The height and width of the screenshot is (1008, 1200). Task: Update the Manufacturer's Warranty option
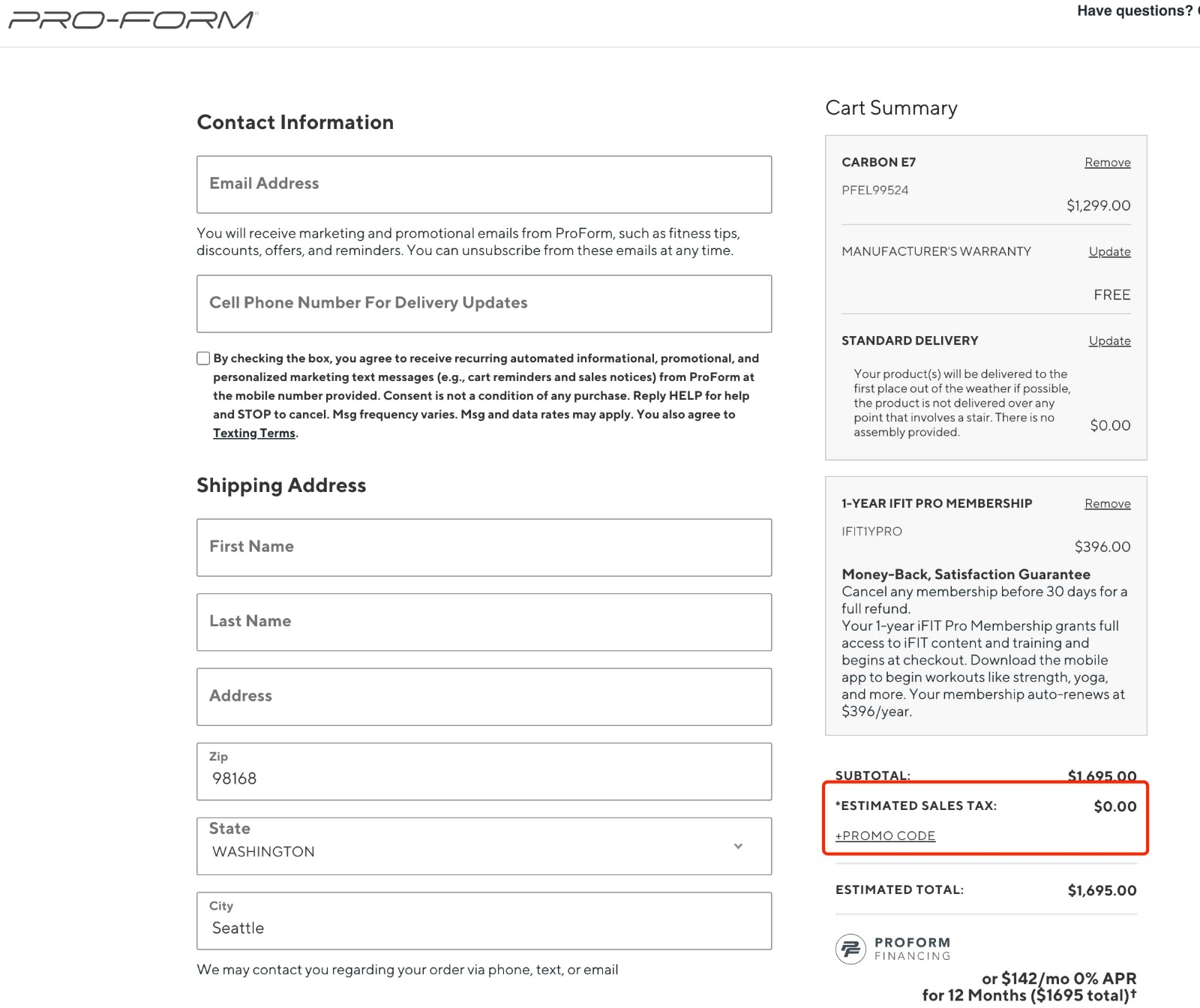pyautogui.click(x=1109, y=251)
